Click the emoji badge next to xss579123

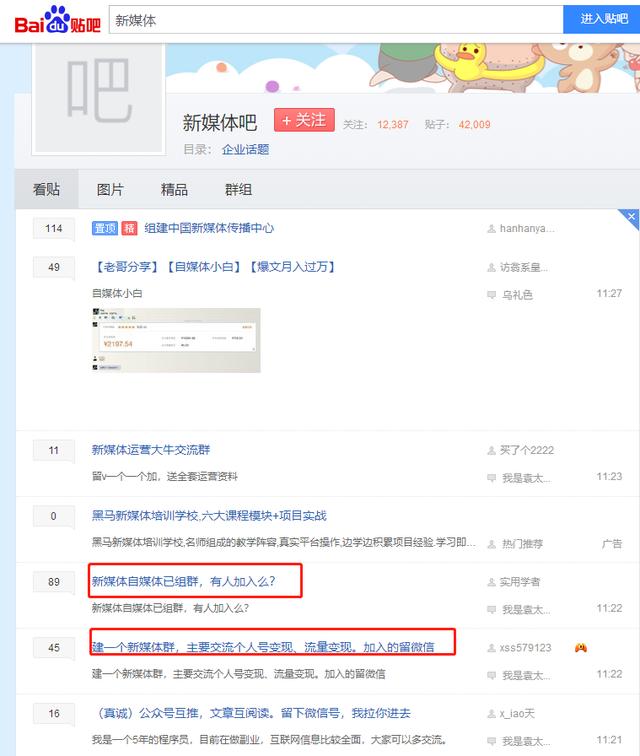click(x=581, y=648)
